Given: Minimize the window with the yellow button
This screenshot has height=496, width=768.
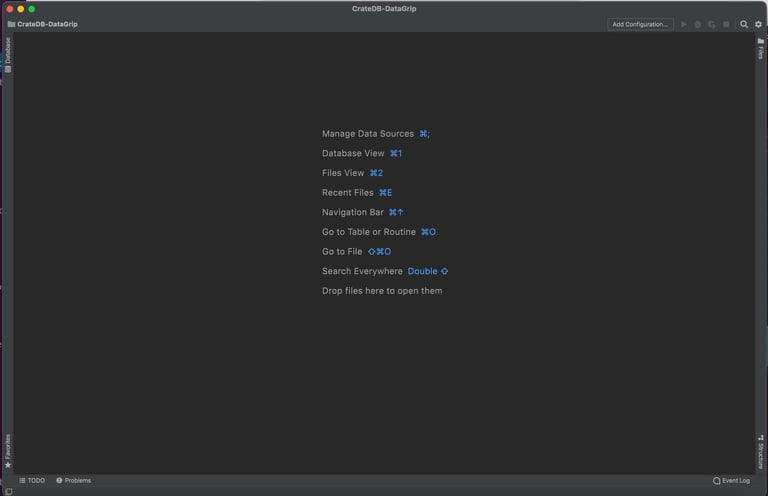Looking at the screenshot, I should click(21, 9).
